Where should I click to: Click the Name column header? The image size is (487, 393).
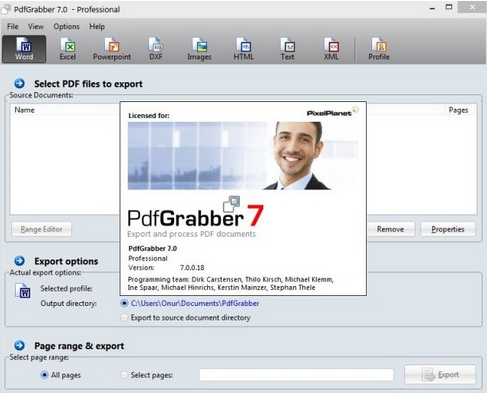coord(24,110)
